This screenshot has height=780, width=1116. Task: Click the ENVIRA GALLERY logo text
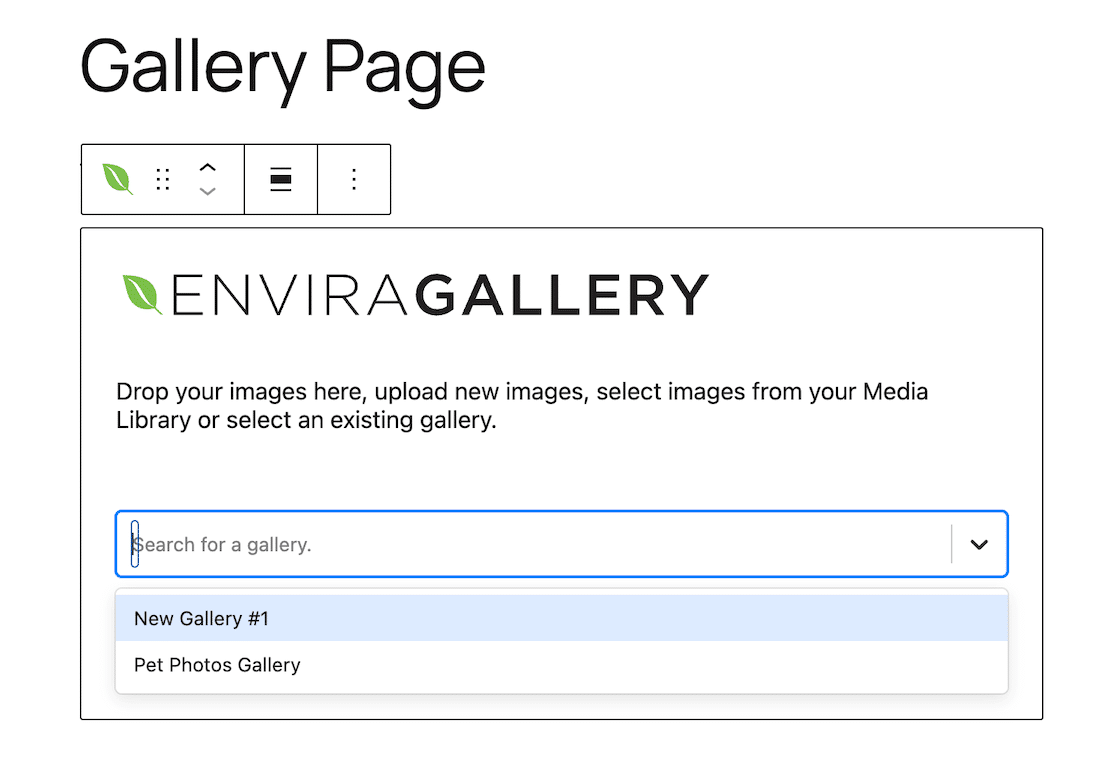point(440,293)
